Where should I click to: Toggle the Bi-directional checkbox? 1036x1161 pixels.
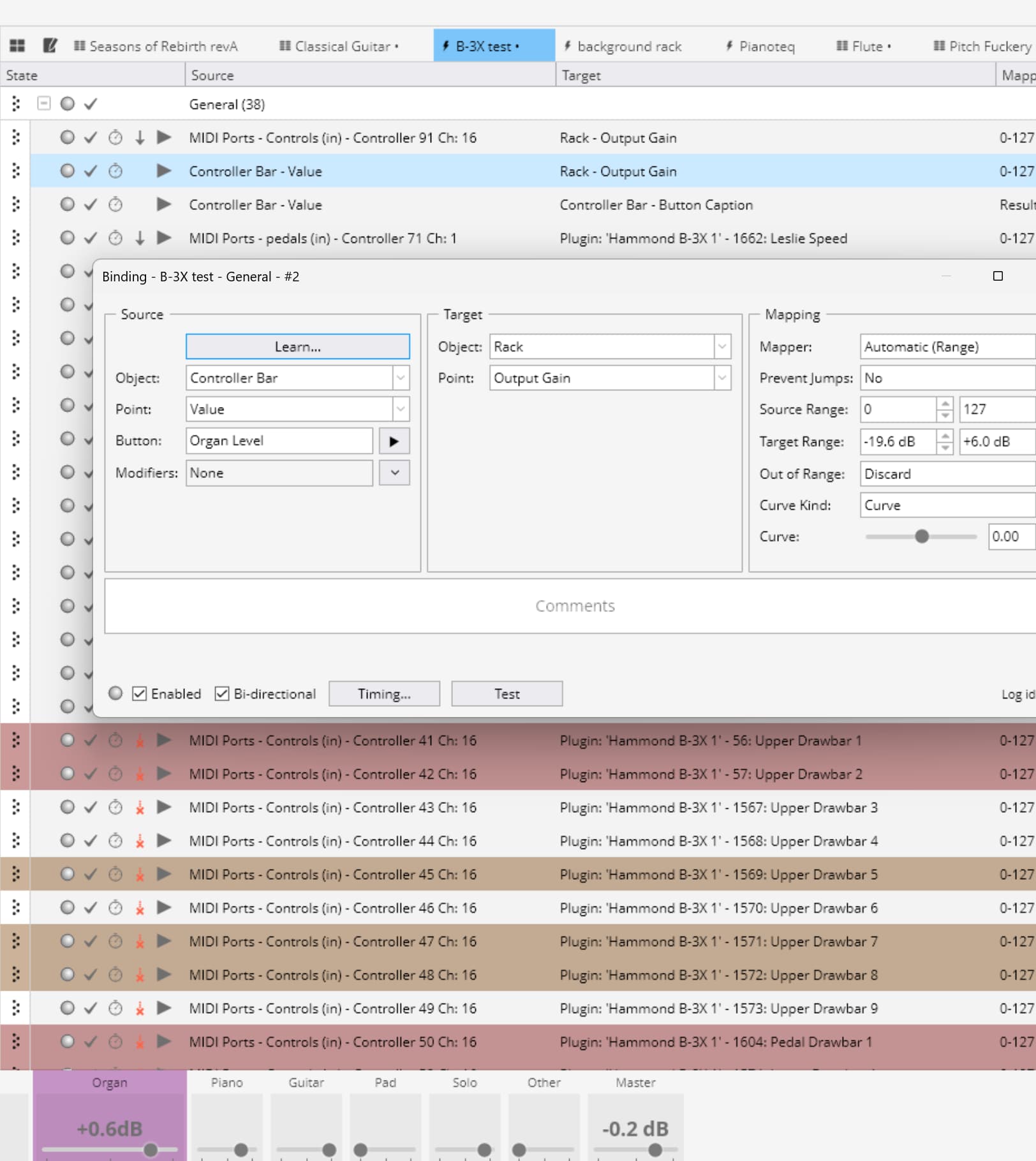click(222, 693)
